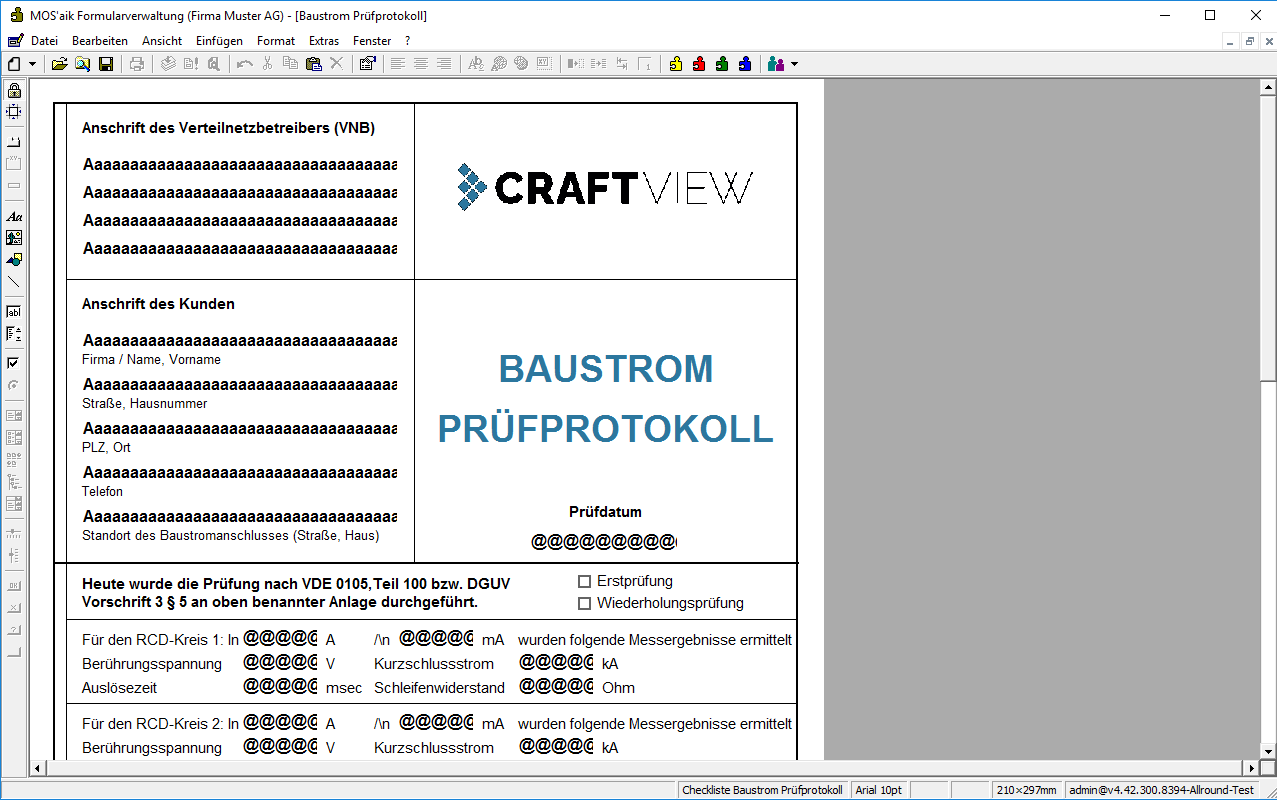Click the Open folder icon in toolbar

click(59, 64)
